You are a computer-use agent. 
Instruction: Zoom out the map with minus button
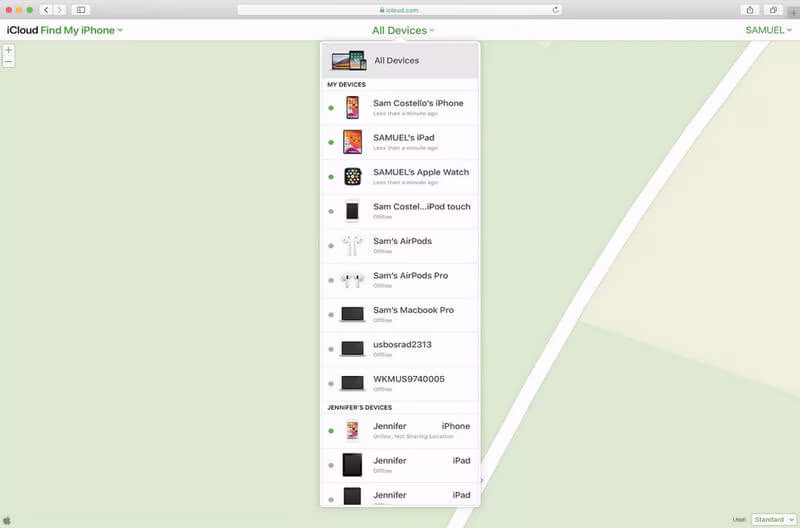coord(8,62)
